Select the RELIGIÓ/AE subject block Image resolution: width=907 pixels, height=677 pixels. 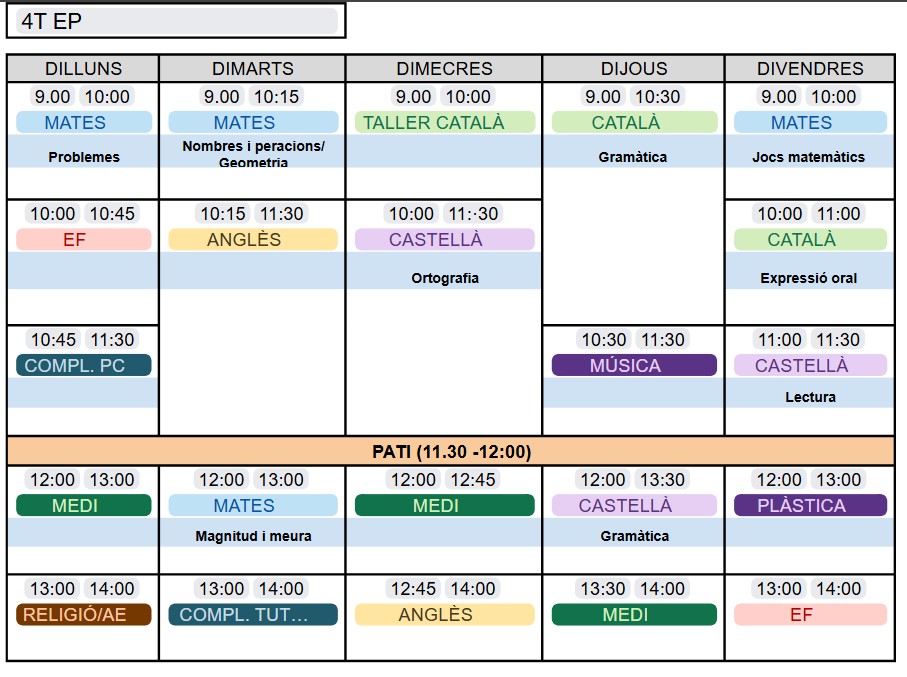(x=84, y=615)
